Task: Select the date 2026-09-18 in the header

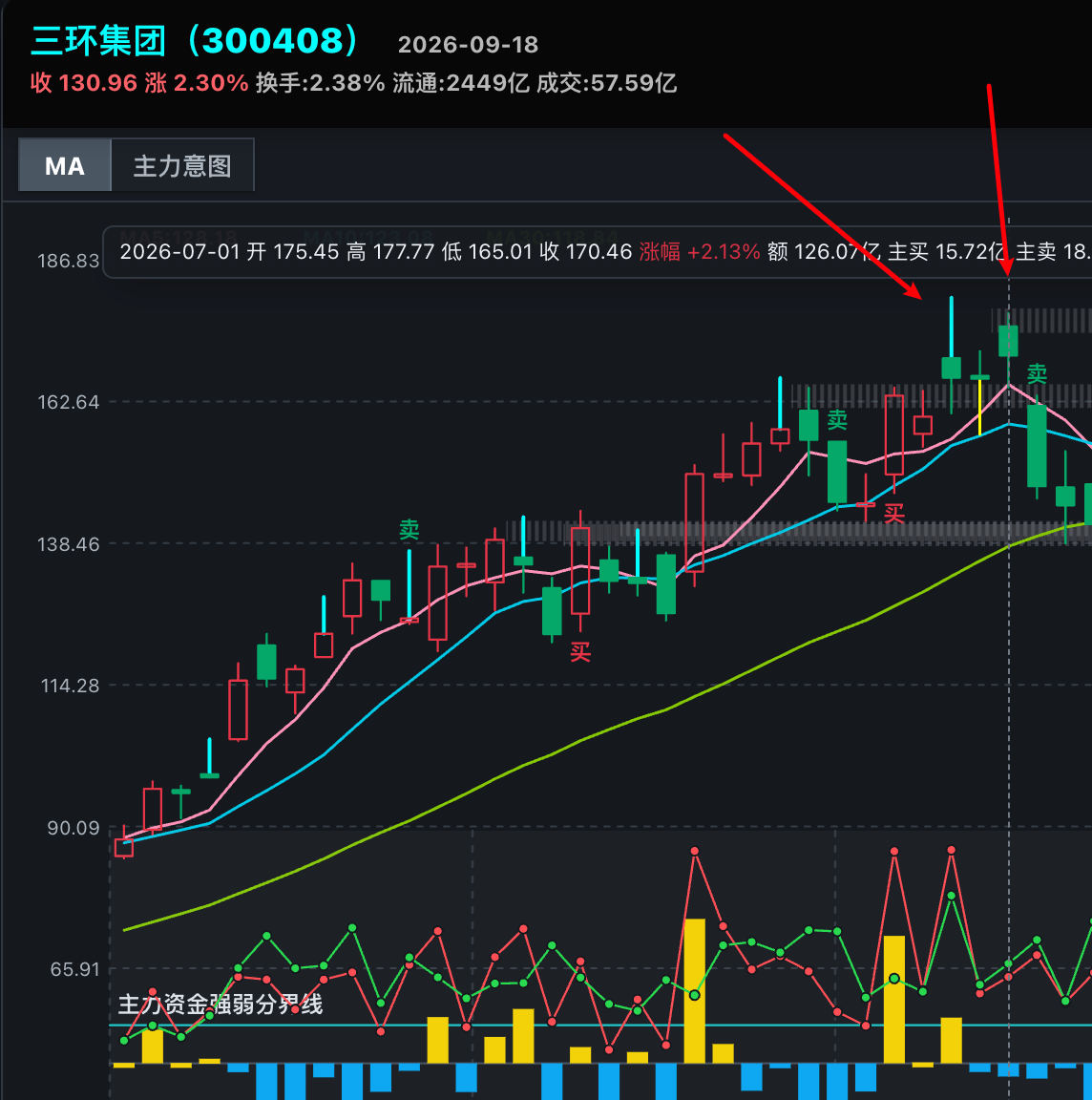Action: (x=468, y=45)
